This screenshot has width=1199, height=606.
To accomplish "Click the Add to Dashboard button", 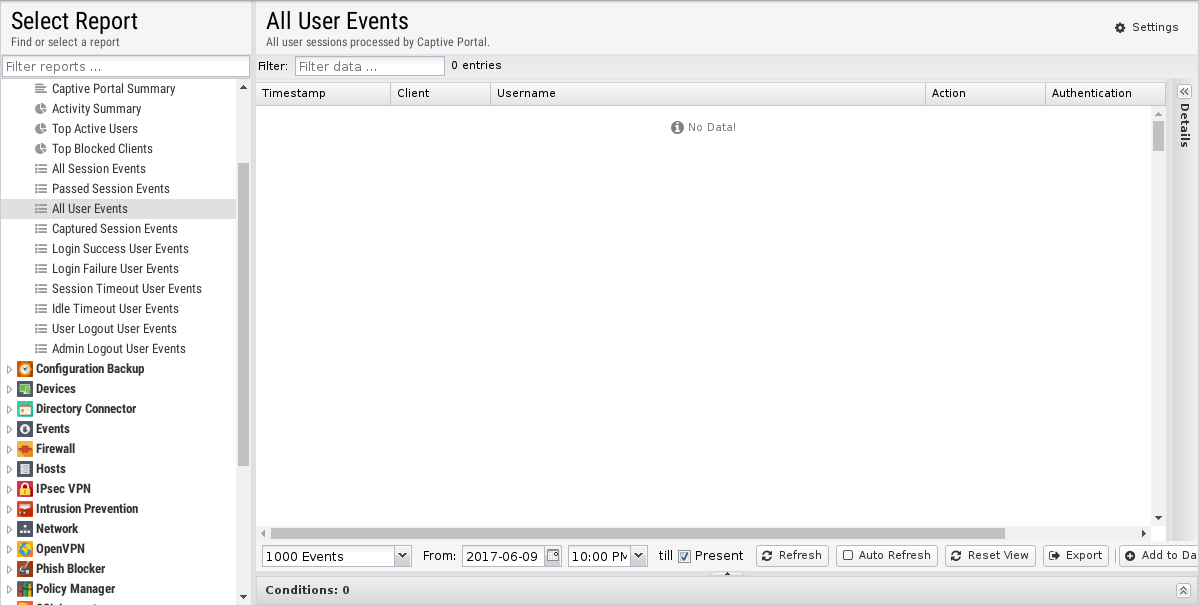I will [1159, 556].
